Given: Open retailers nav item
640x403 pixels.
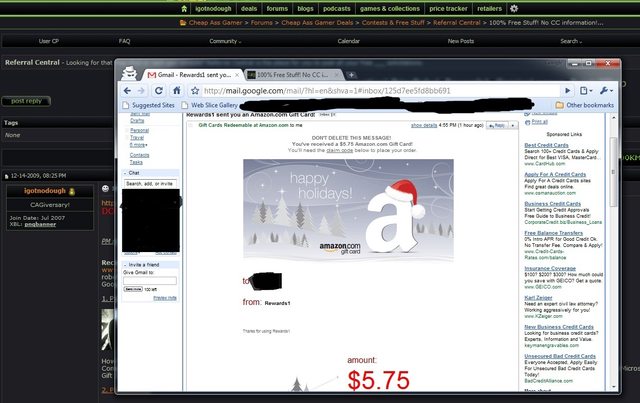Looking at the screenshot, I should coord(489,9).
